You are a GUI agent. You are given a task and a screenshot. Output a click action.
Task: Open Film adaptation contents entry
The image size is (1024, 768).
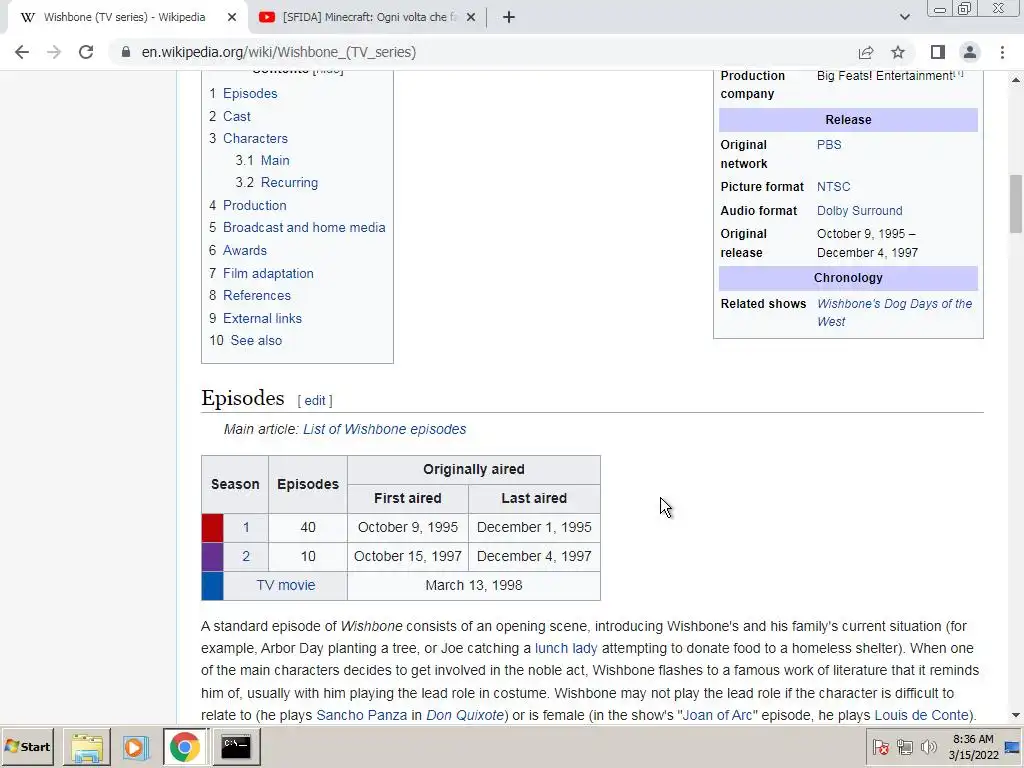click(268, 274)
